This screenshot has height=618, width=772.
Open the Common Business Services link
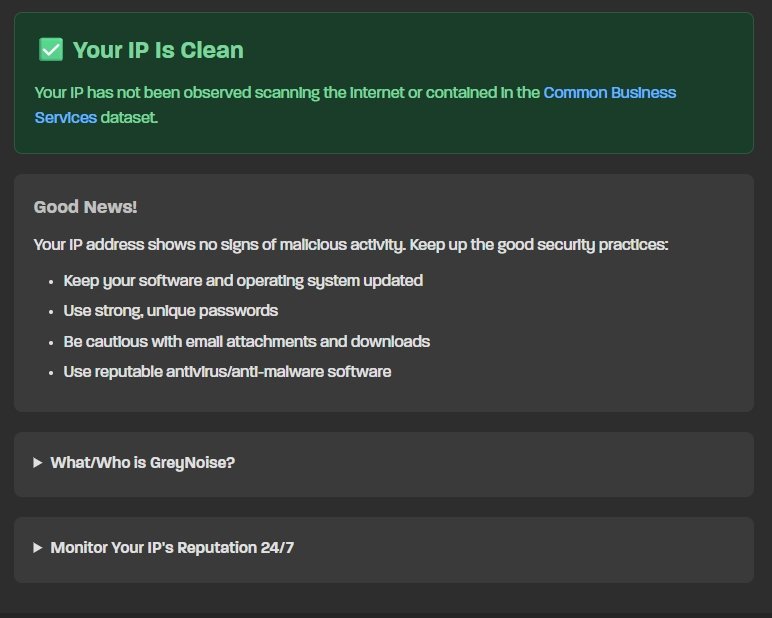point(610,93)
